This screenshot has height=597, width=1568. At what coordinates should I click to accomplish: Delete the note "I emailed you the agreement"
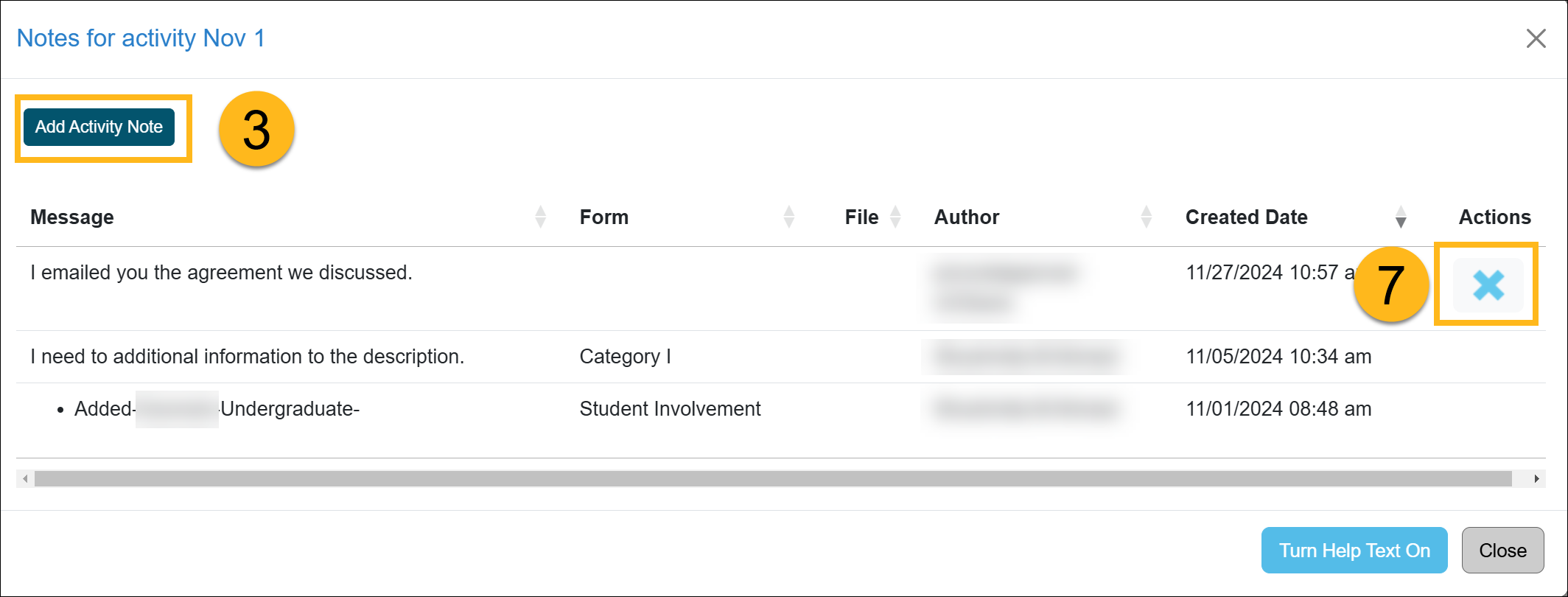1487,285
